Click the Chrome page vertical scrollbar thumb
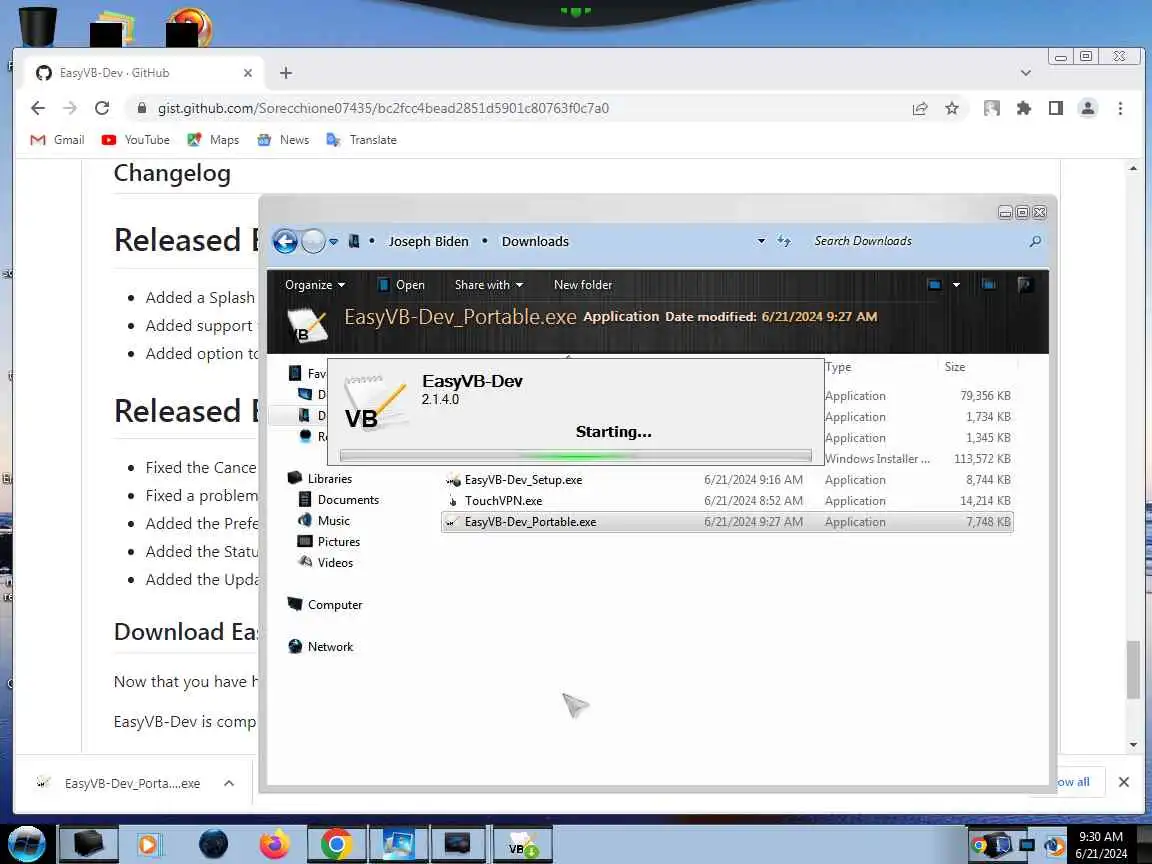This screenshot has width=1152, height=864. 1134,670
